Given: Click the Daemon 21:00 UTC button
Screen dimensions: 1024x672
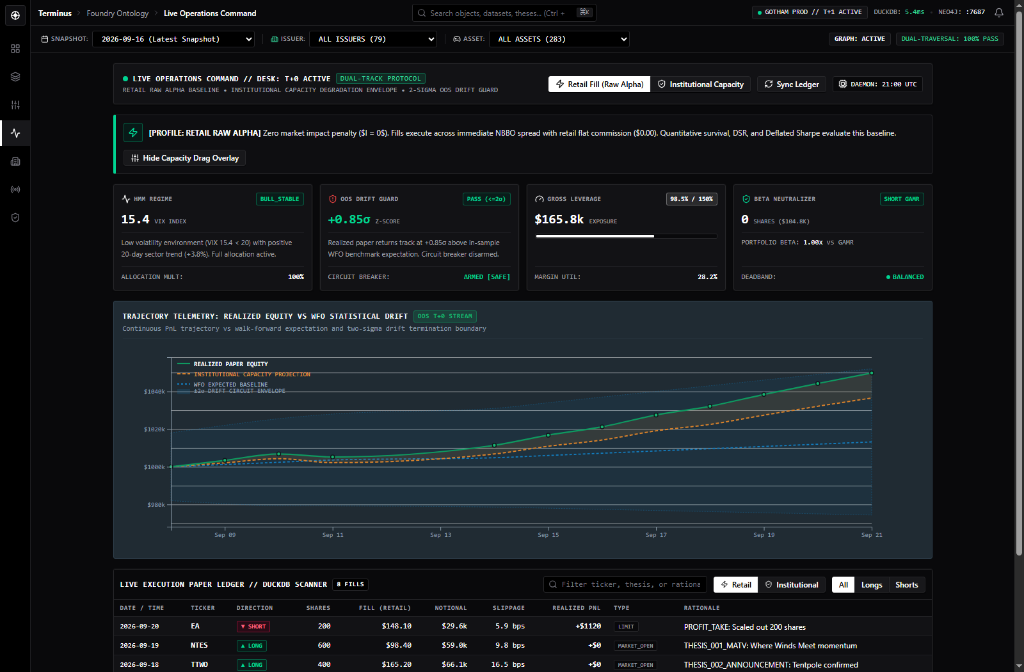Looking at the screenshot, I should point(877,84).
